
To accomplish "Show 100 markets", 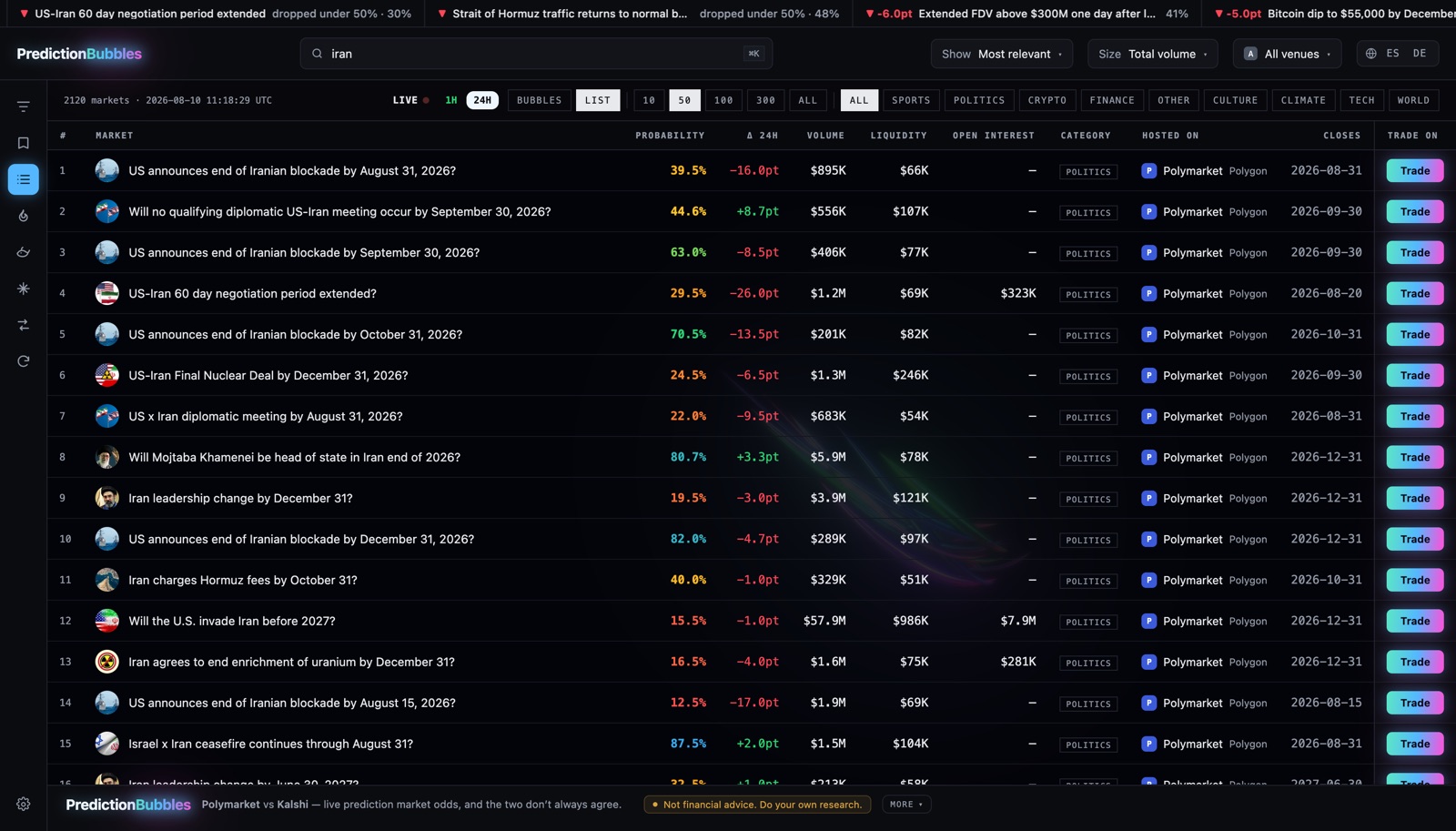I will pos(723,100).
